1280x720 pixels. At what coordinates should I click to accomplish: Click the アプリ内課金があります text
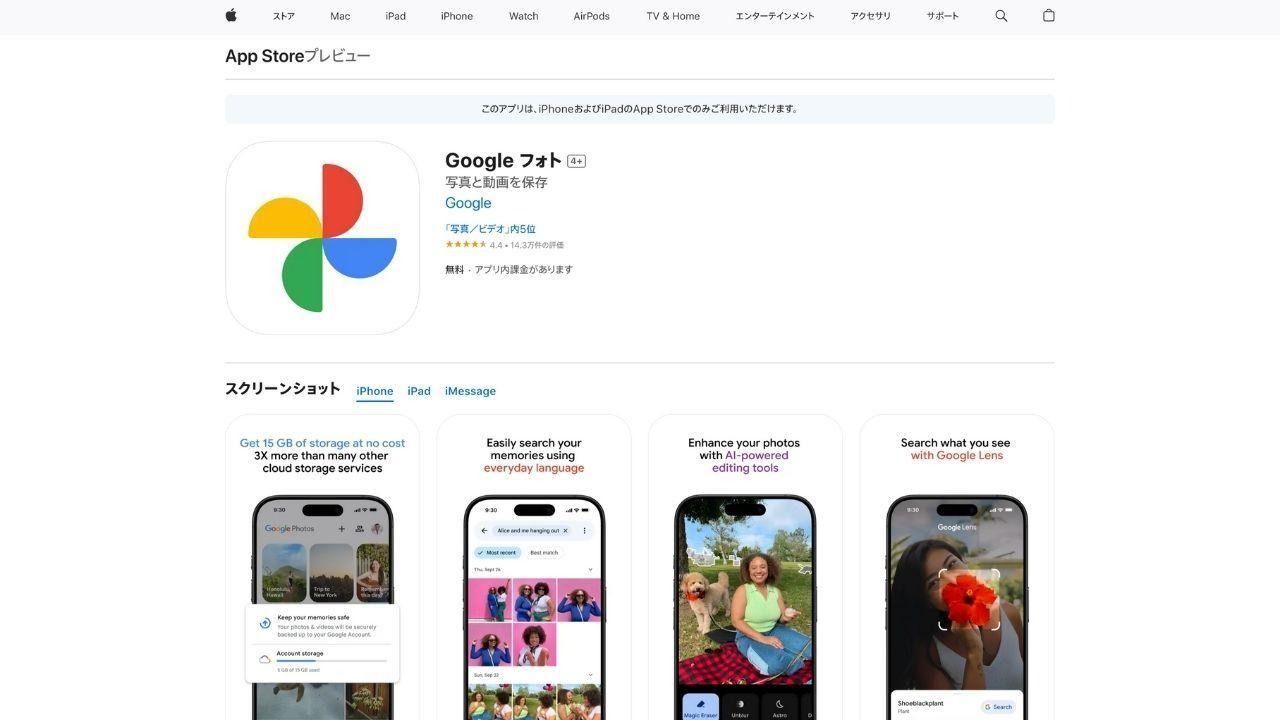[x=523, y=269]
